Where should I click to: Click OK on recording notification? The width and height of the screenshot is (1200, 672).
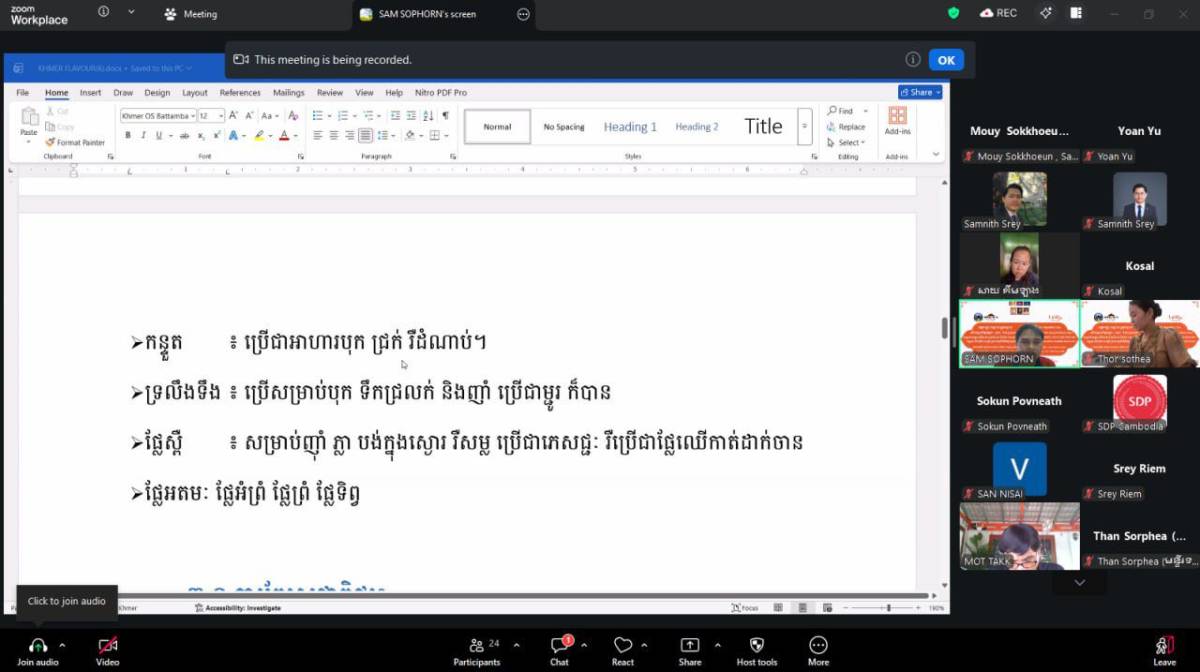click(946, 60)
